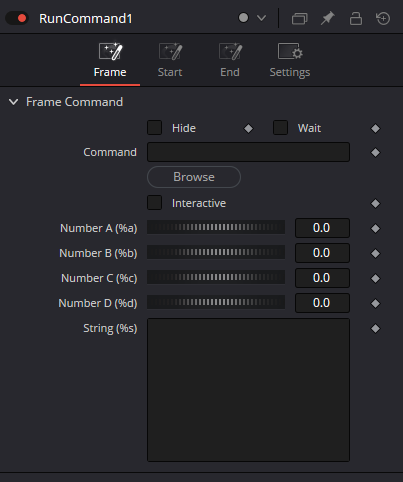
Task: Click the Browse button
Action: tap(194, 177)
